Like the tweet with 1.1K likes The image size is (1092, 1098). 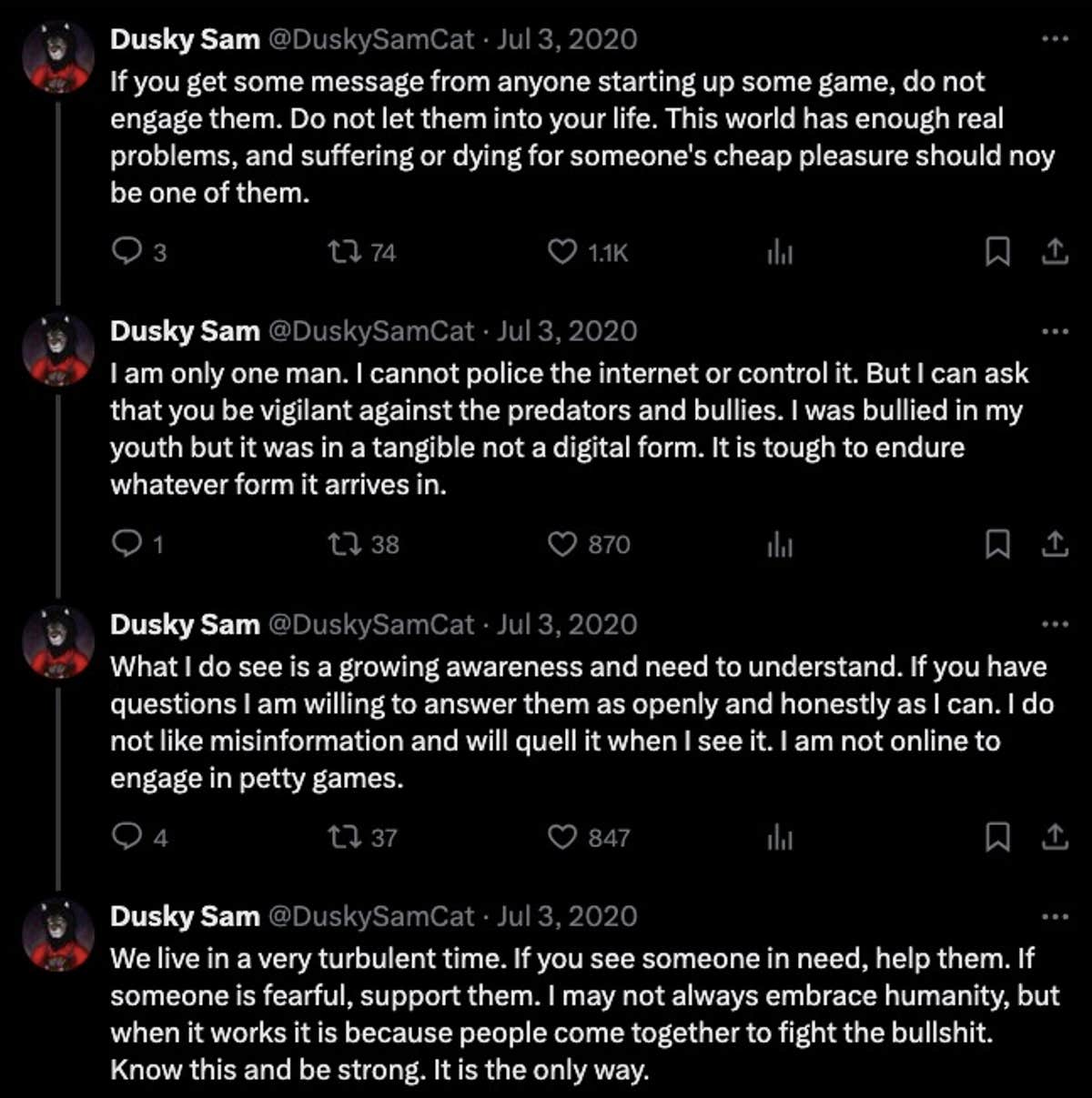561,251
